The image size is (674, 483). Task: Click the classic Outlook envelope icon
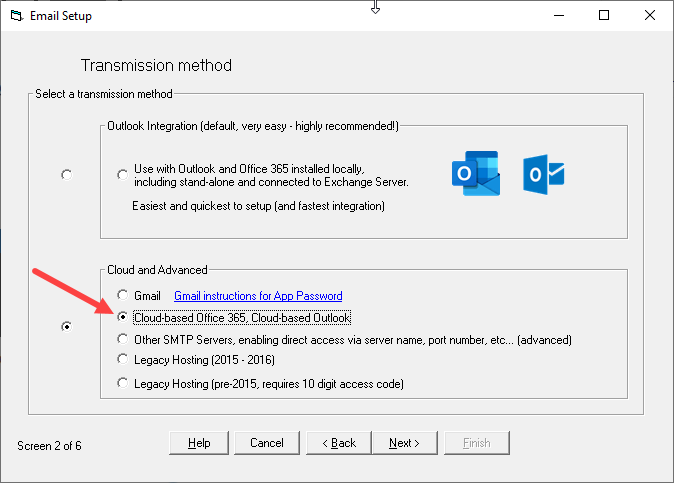(543, 174)
